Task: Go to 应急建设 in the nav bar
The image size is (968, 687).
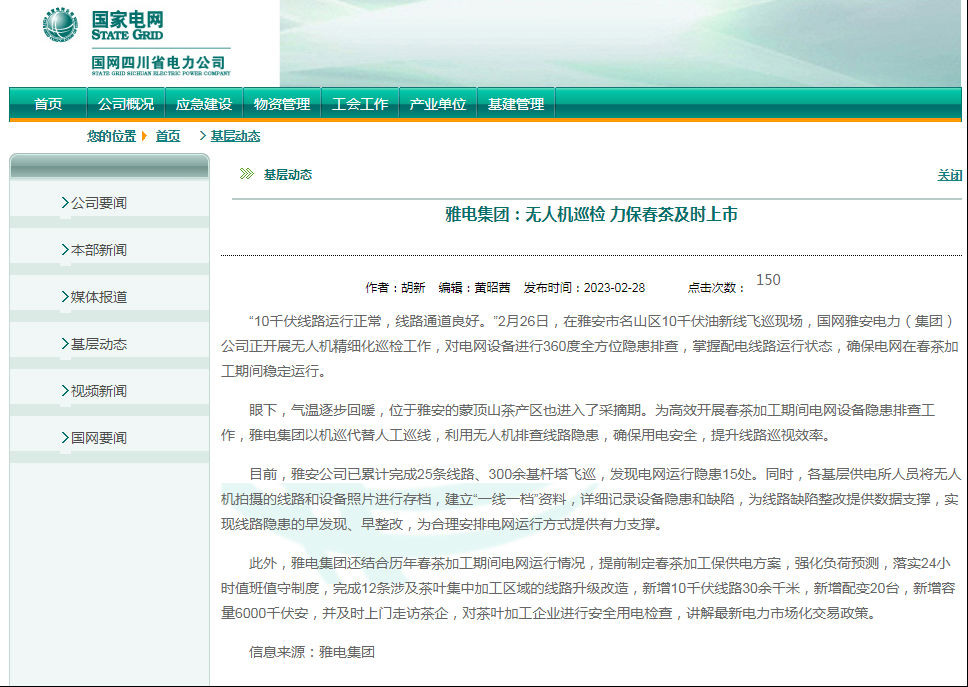Action: click(x=204, y=104)
